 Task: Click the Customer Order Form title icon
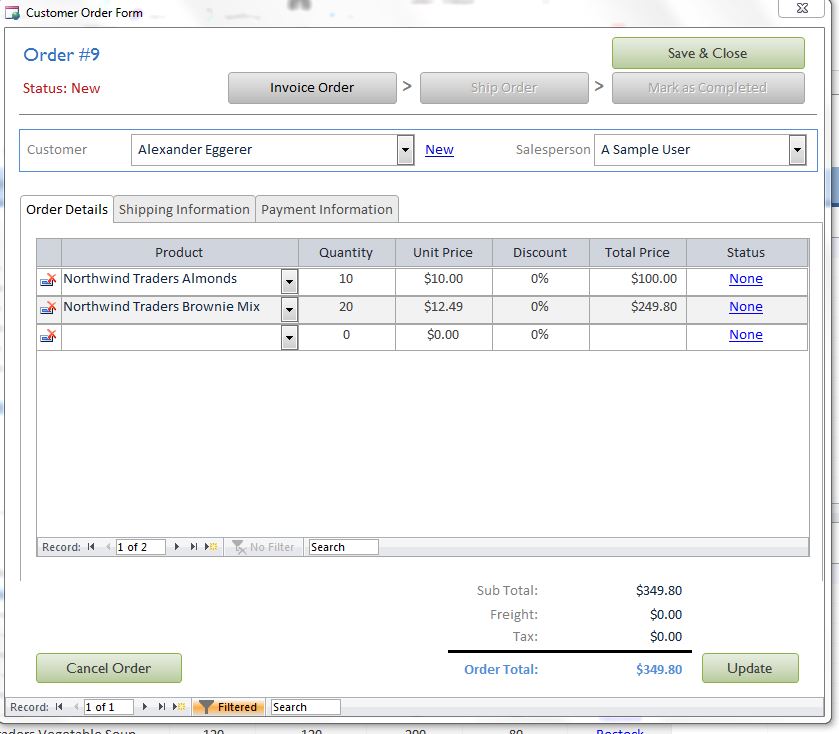[12, 12]
